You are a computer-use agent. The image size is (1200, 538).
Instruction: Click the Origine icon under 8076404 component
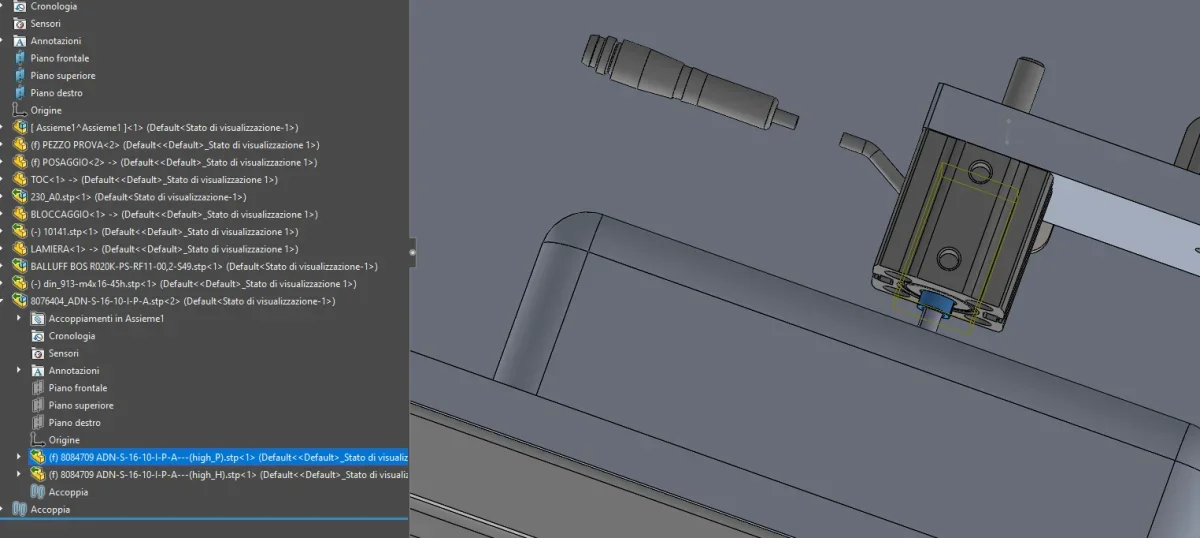click(38, 440)
